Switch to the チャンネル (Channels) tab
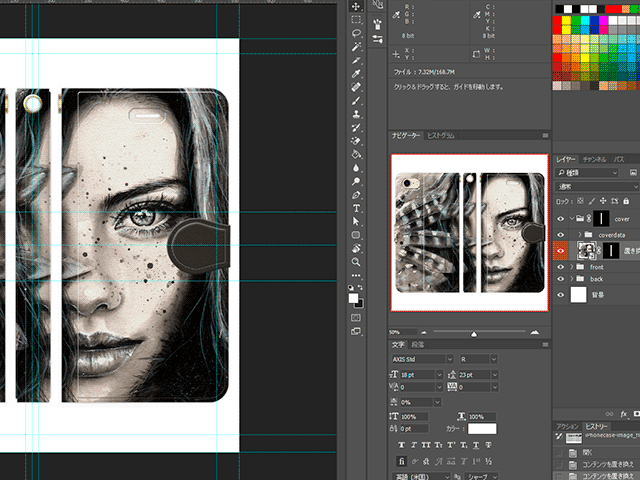The image size is (640, 480). (594, 159)
